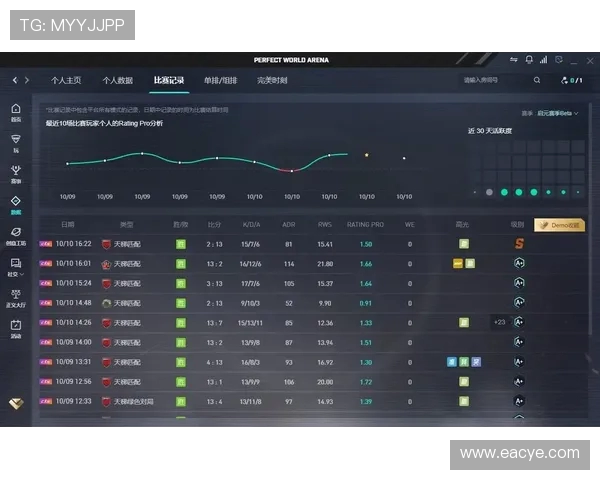600x480 pixels.
Task: Click the A+ badge on 10/09 14:00 match
Action: pyautogui.click(x=519, y=342)
